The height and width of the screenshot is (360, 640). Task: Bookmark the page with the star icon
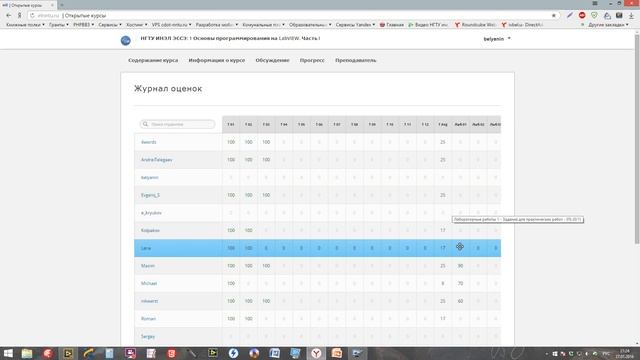[553, 16]
